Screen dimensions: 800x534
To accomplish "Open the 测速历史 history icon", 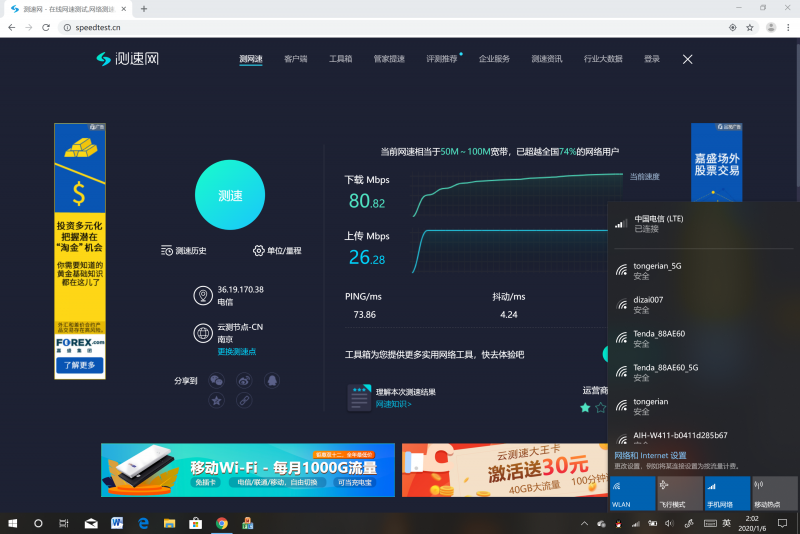I will coord(166,250).
